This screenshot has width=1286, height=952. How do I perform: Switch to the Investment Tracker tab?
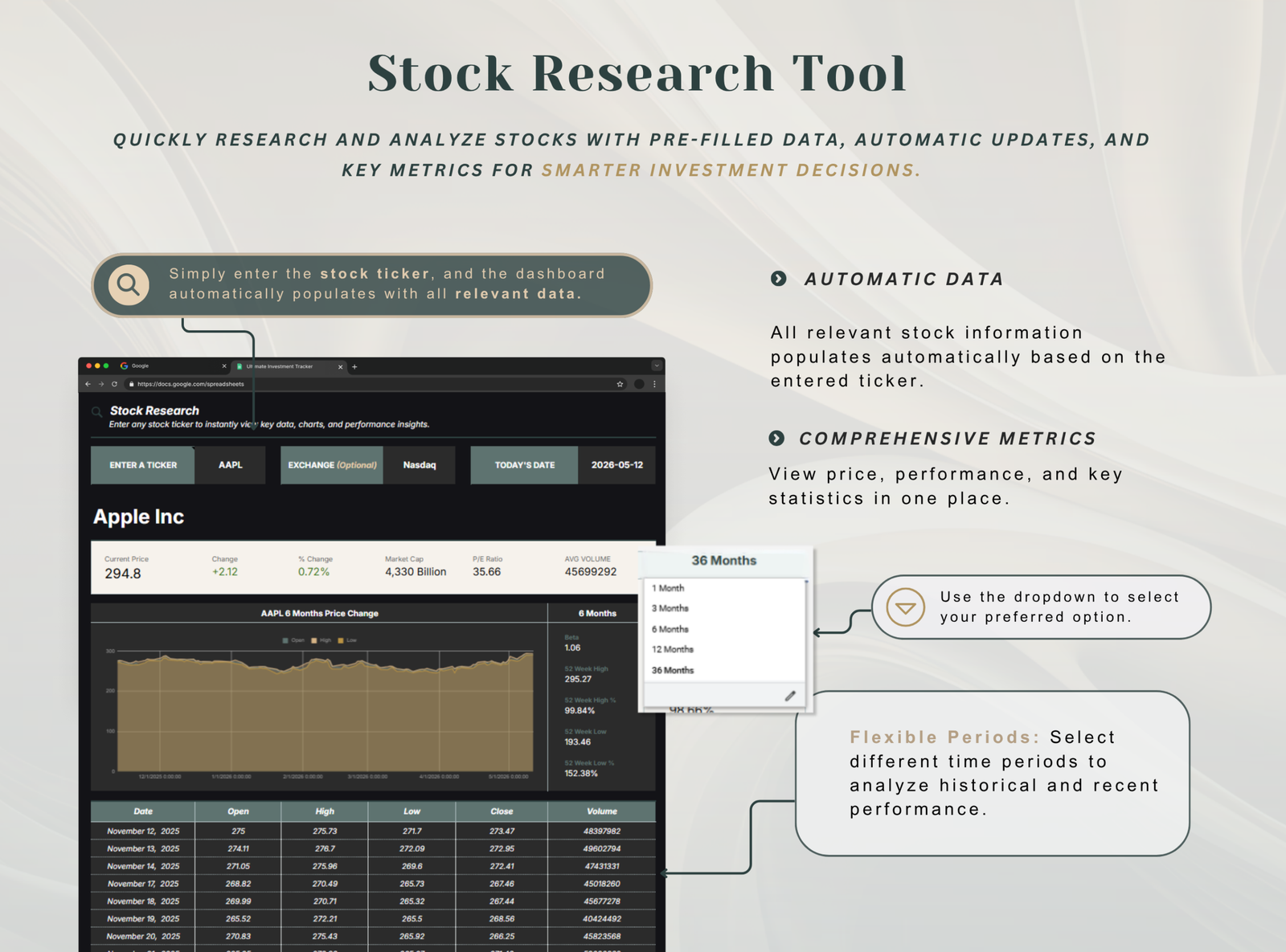click(289, 366)
